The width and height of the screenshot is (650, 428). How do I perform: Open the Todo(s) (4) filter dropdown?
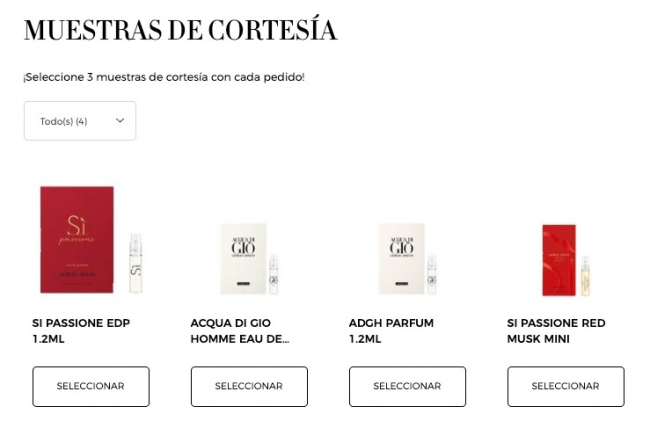point(80,121)
